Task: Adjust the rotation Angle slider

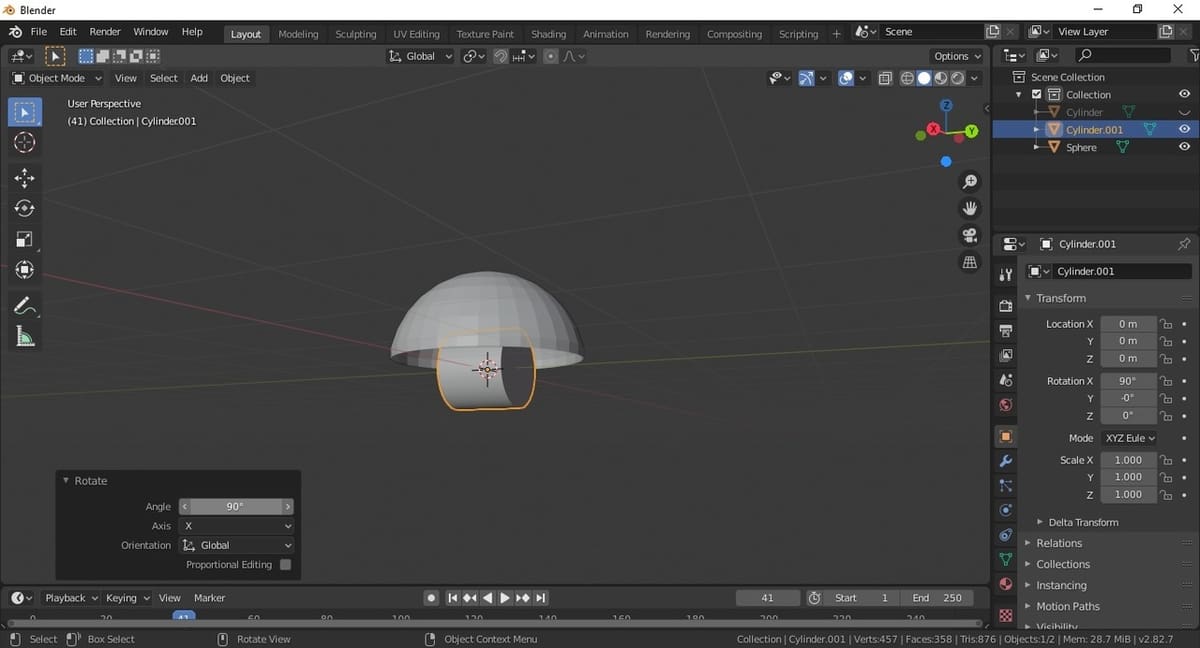Action: click(236, 507)
